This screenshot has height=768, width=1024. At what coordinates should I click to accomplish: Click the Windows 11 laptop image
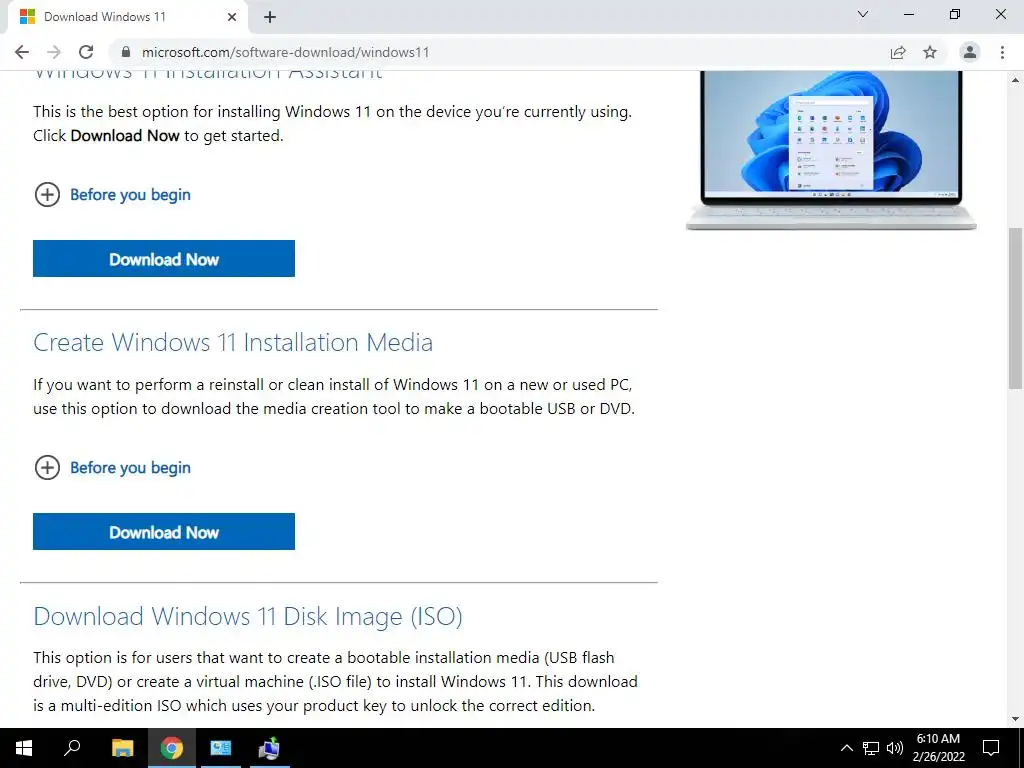pyautogui.click(x=831, y=150)
